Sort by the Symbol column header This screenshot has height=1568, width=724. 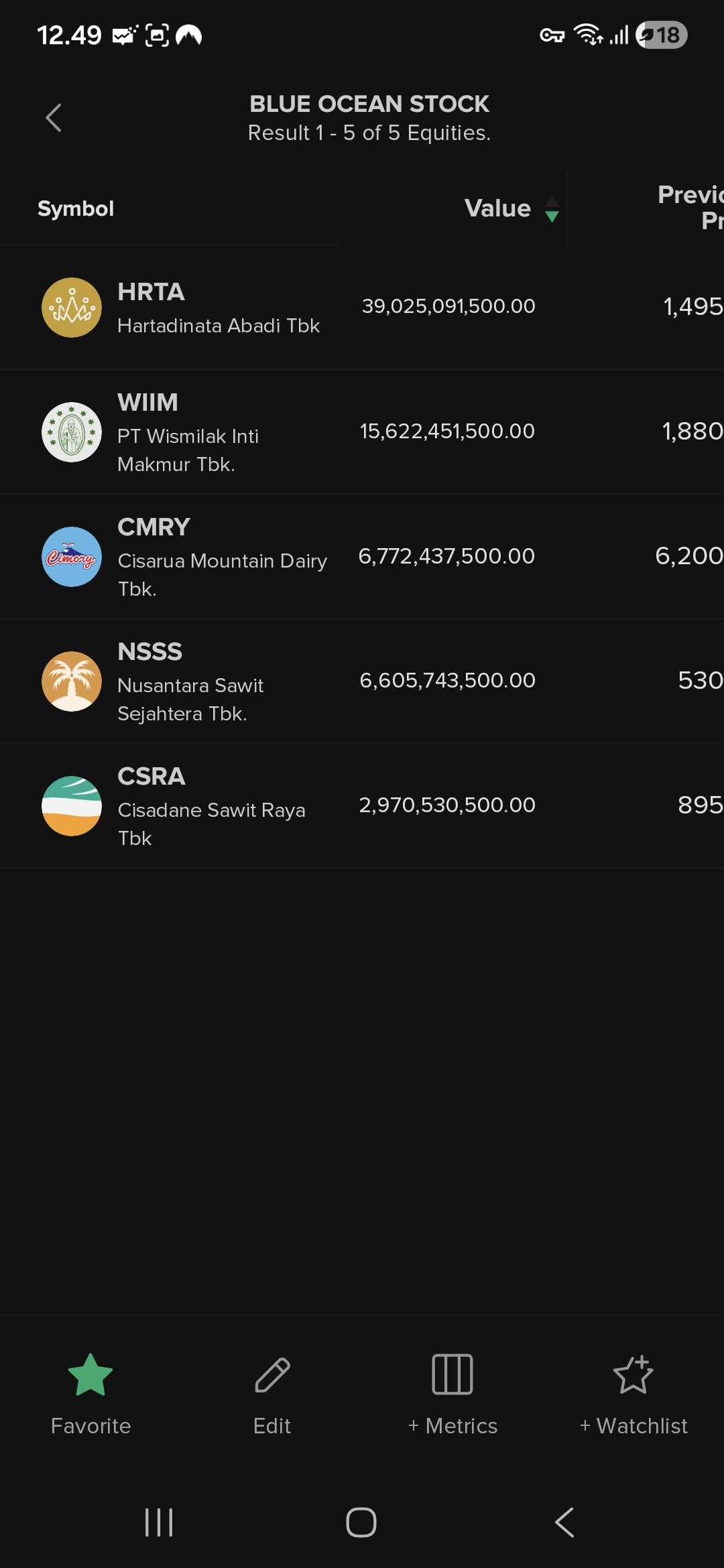coord(76,209)
